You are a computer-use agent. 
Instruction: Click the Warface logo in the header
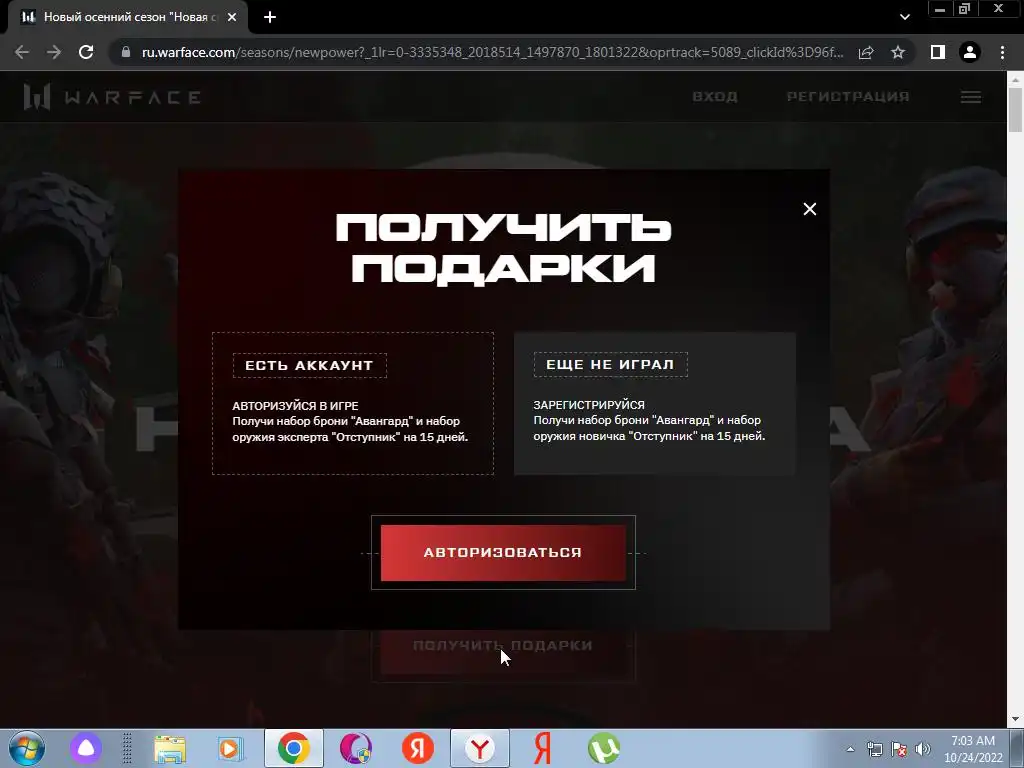(x=112, y=97)
